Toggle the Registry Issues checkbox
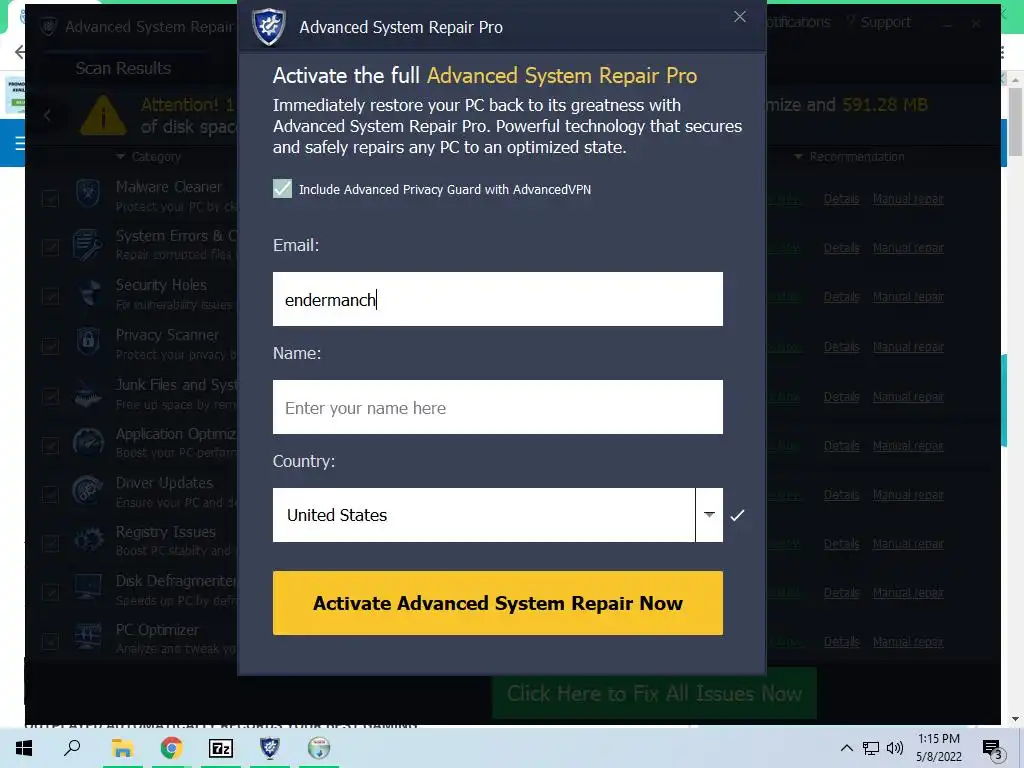 tap(50, 543)
